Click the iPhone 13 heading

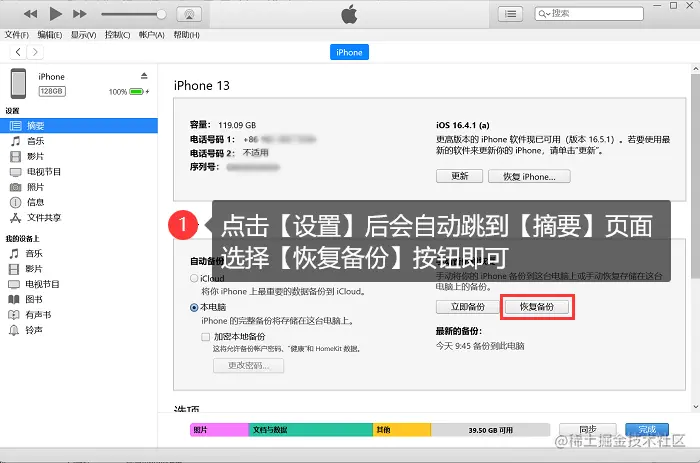coord(202,86)
